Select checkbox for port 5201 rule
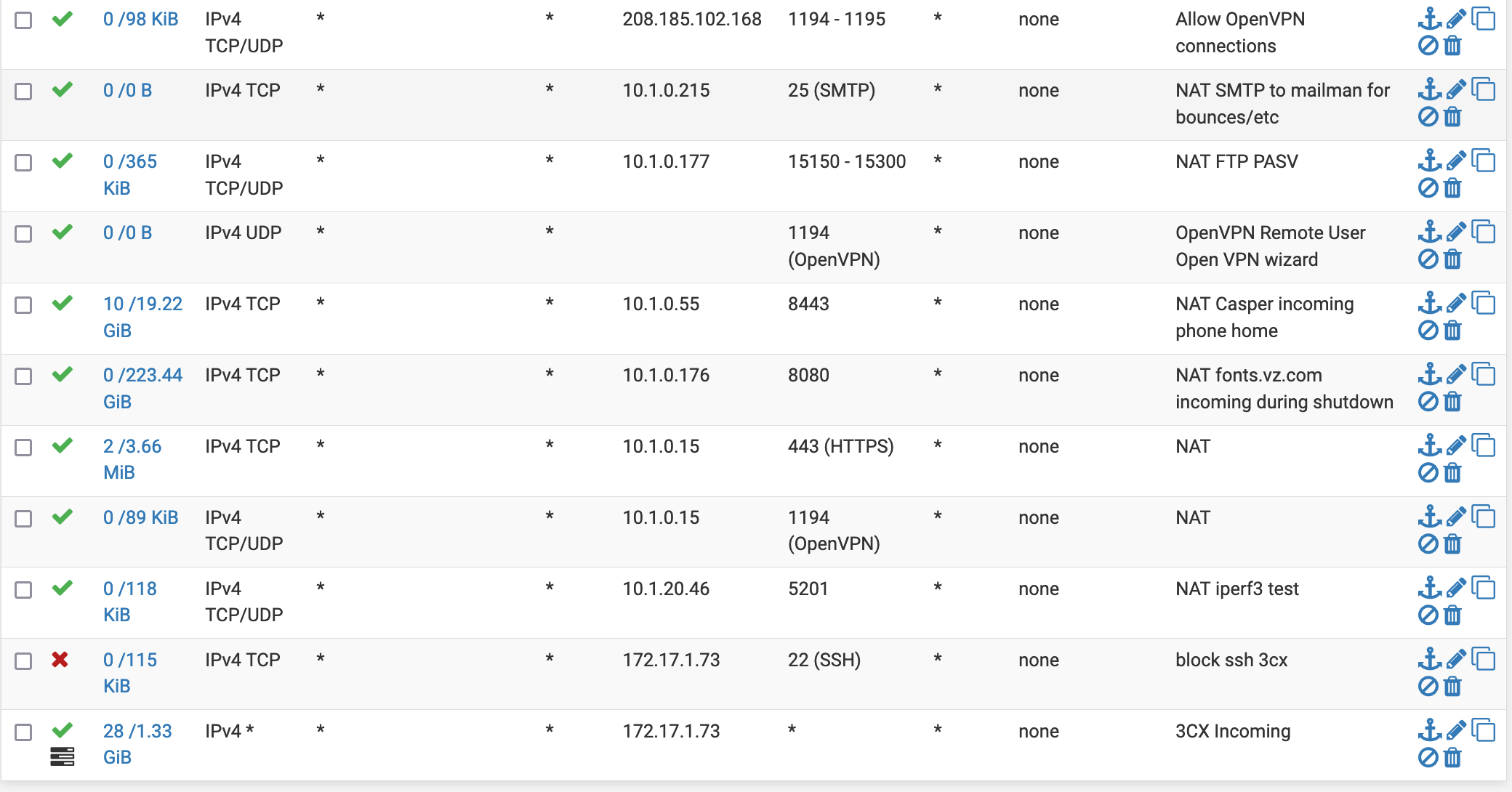Image resolution: width=1512 pixels, height=792 pixels. coord(24,590)
